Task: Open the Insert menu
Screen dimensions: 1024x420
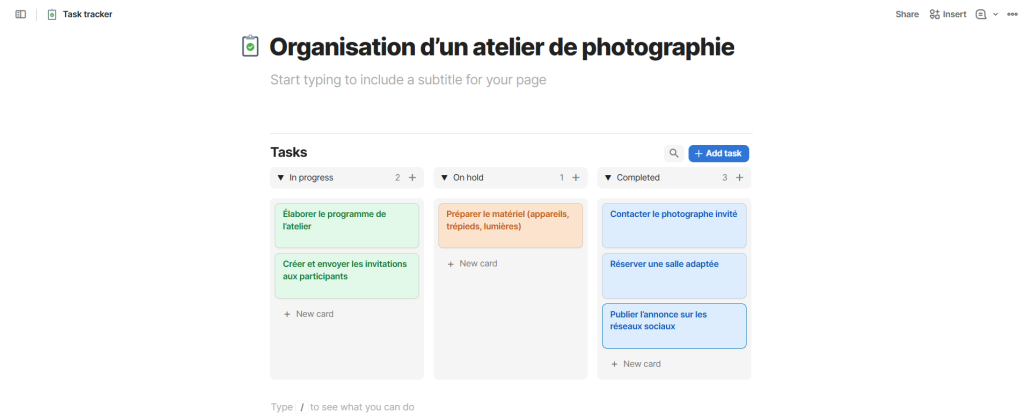Action: point(948,14)
